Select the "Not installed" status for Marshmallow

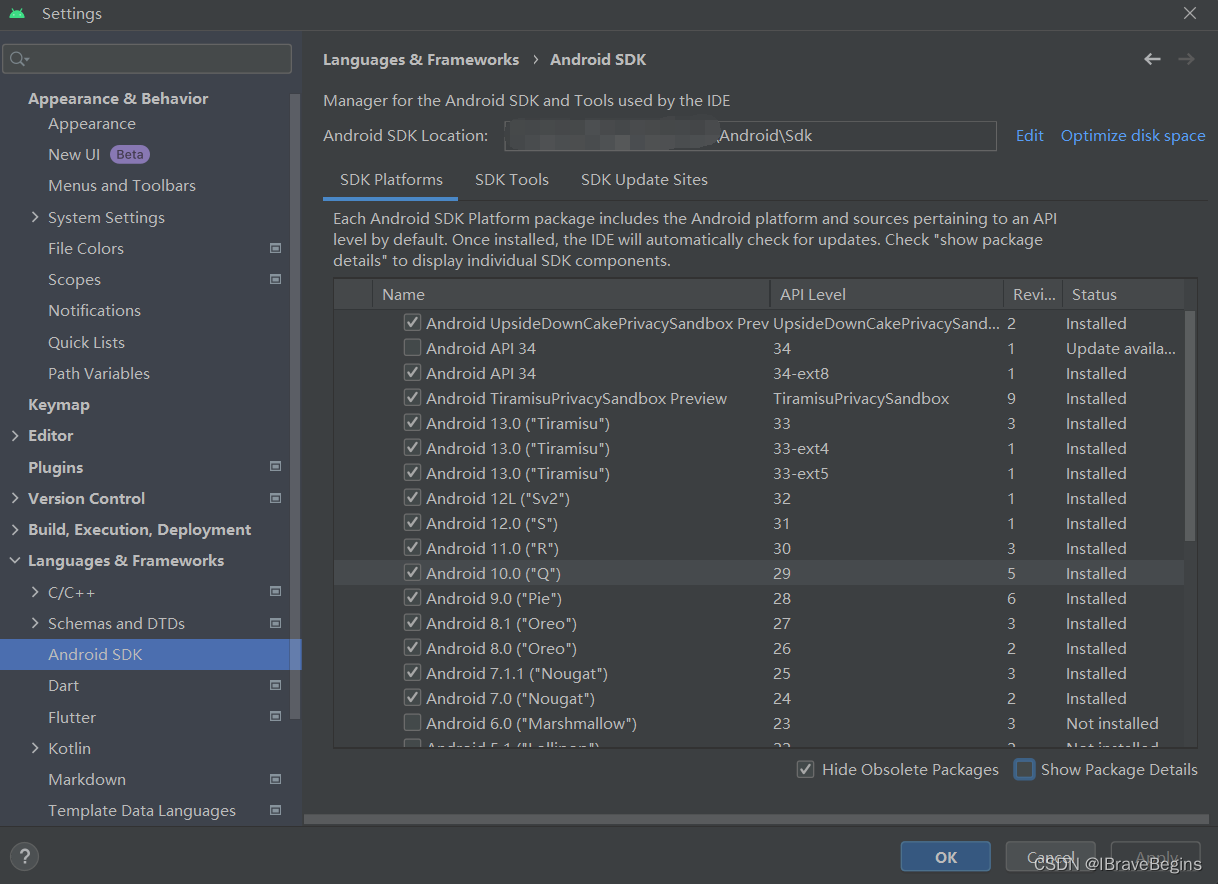point(1112,723)
